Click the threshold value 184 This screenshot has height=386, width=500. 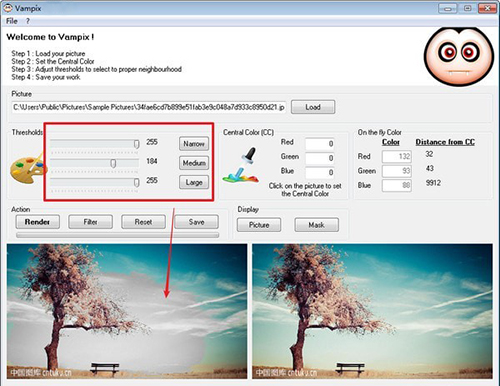(152, 161)
